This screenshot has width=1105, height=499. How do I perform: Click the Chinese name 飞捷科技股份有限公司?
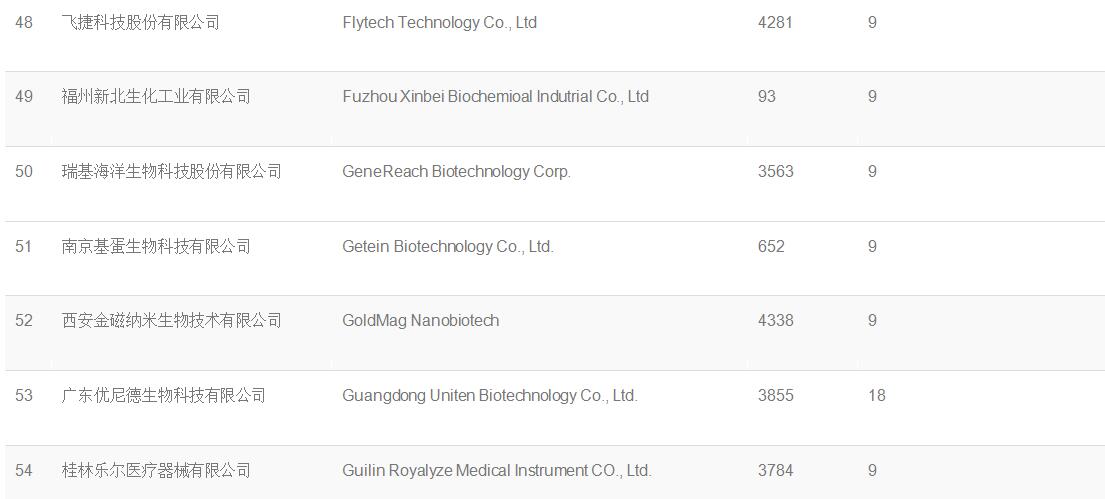(x=141, y=23)
